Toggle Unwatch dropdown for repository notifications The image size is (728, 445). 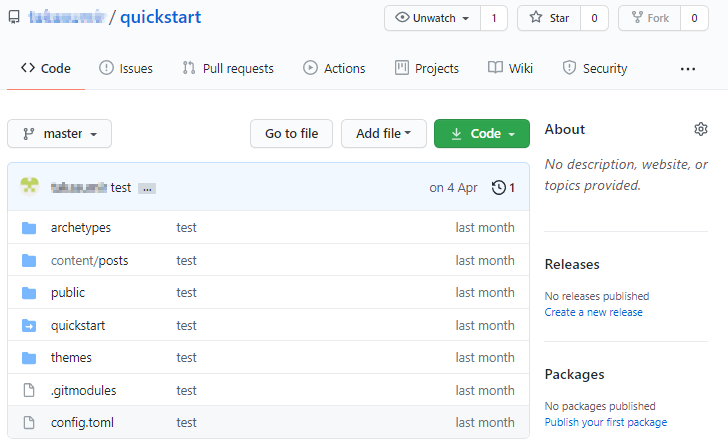click(x=432, y=18)
